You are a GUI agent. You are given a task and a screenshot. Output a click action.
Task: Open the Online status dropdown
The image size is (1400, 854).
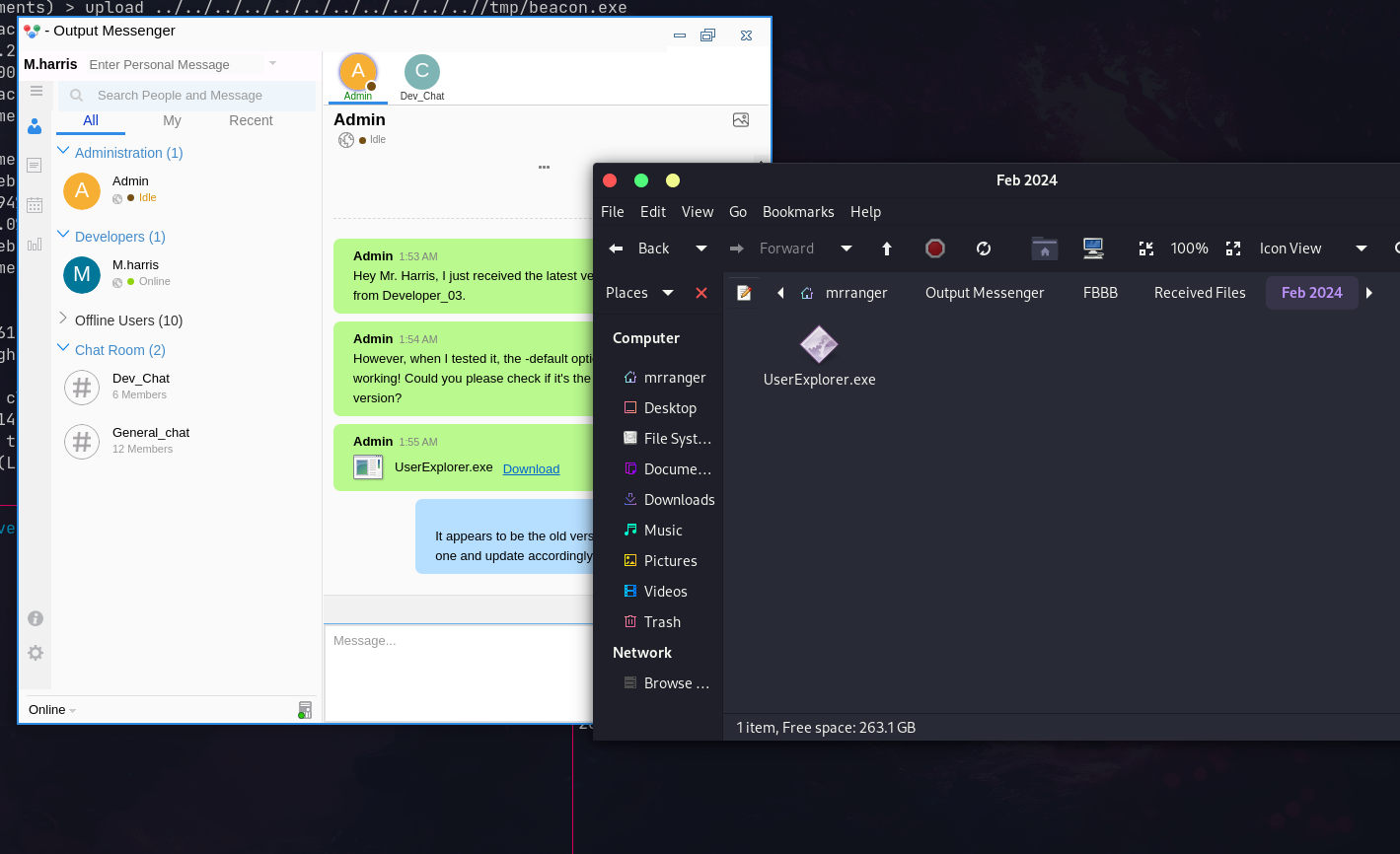[52, 710]
